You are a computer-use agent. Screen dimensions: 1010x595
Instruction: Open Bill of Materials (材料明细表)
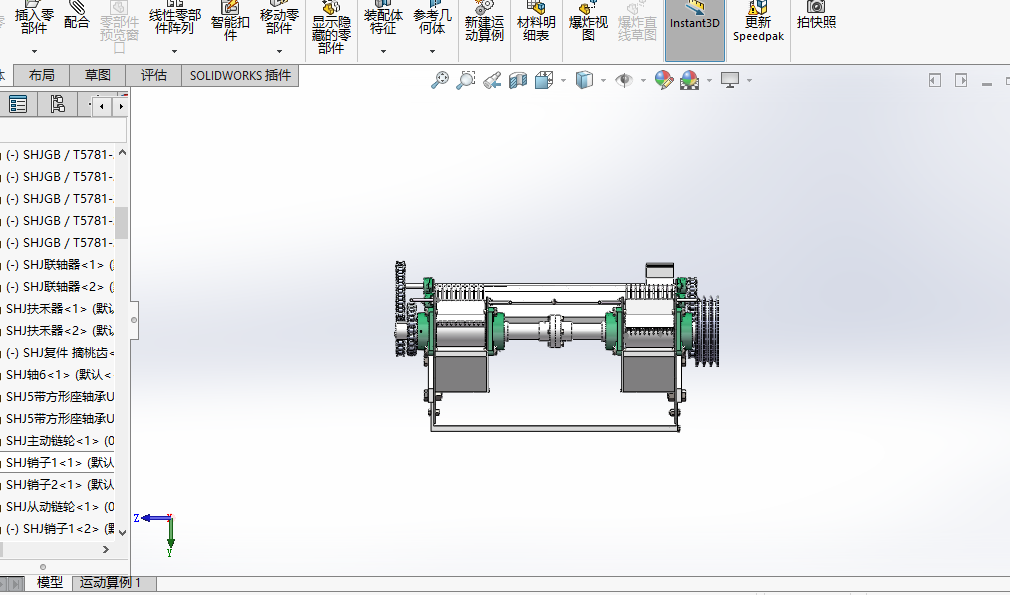pyautogui.click(x=536, y=21)
